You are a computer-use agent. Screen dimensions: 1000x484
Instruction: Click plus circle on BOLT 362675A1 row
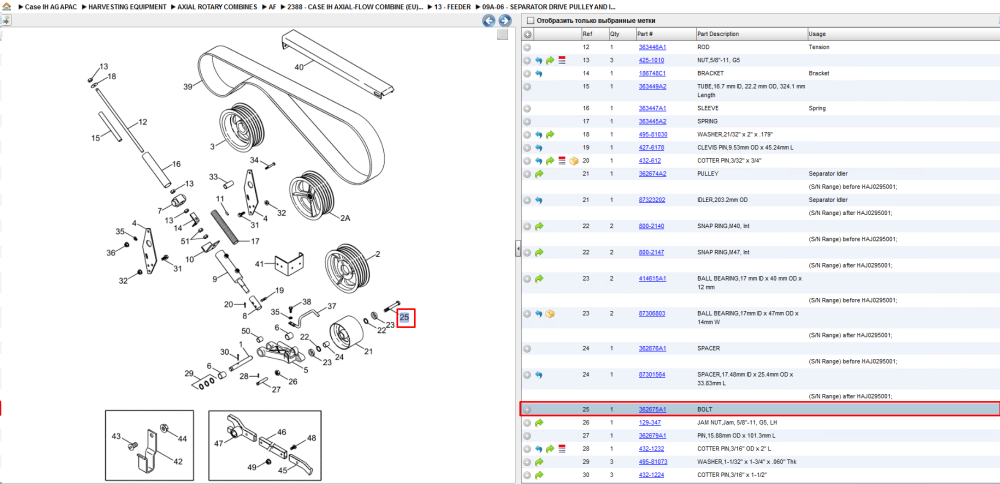[527, 409]
